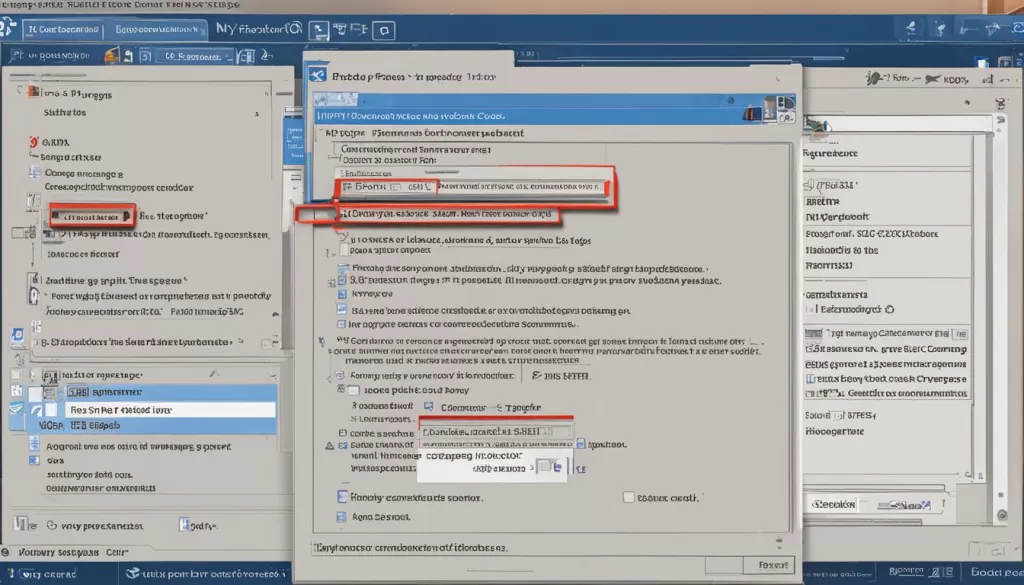Open the red-underlined combo box in the dialog
The image size is (1024, 585).
tap(496, 432)
